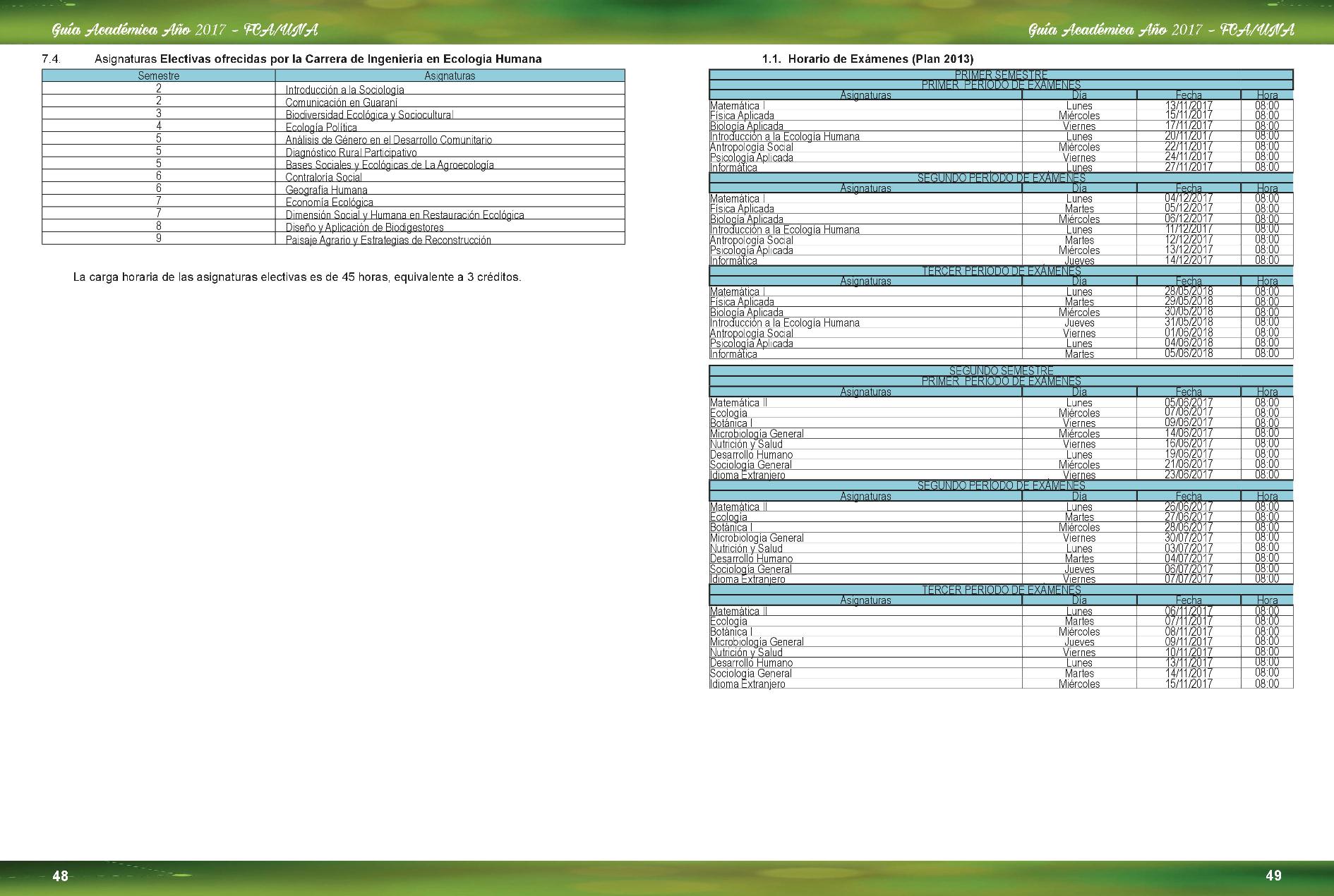Click exam date 23/06/2017 for Idioma Extranjero
Screen dimensions: 1334x896
click(1189, 474)
